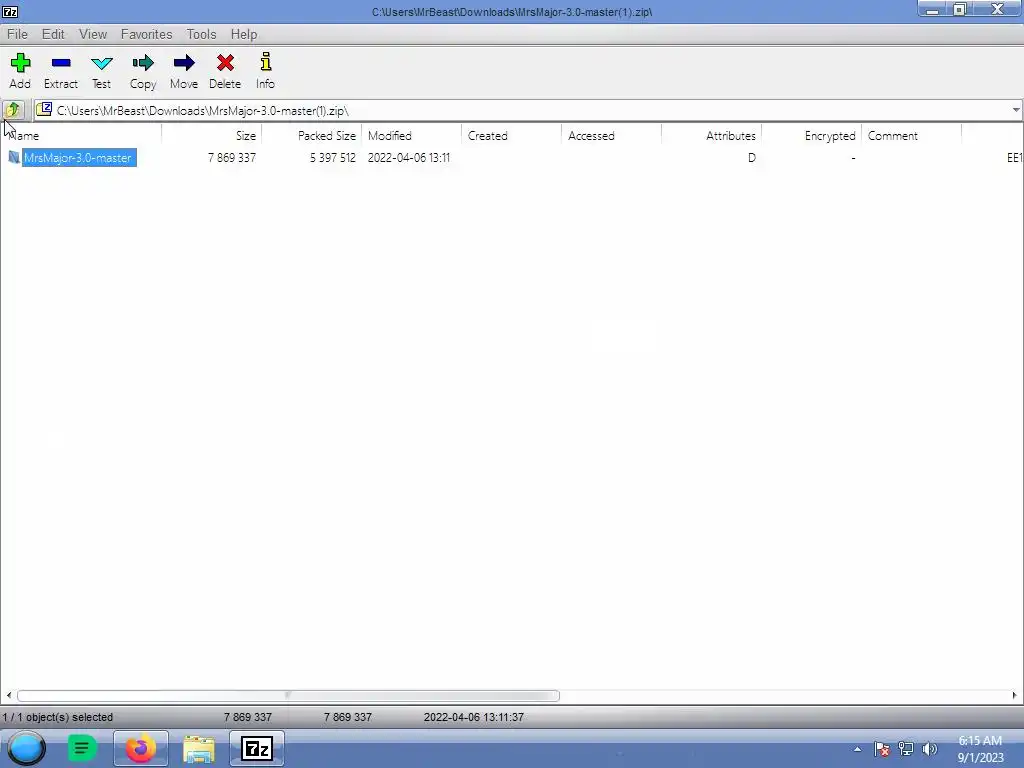Click the 7-Zip taskbar button
Viewport: 1024px width, 768px height.
point(257,748)
